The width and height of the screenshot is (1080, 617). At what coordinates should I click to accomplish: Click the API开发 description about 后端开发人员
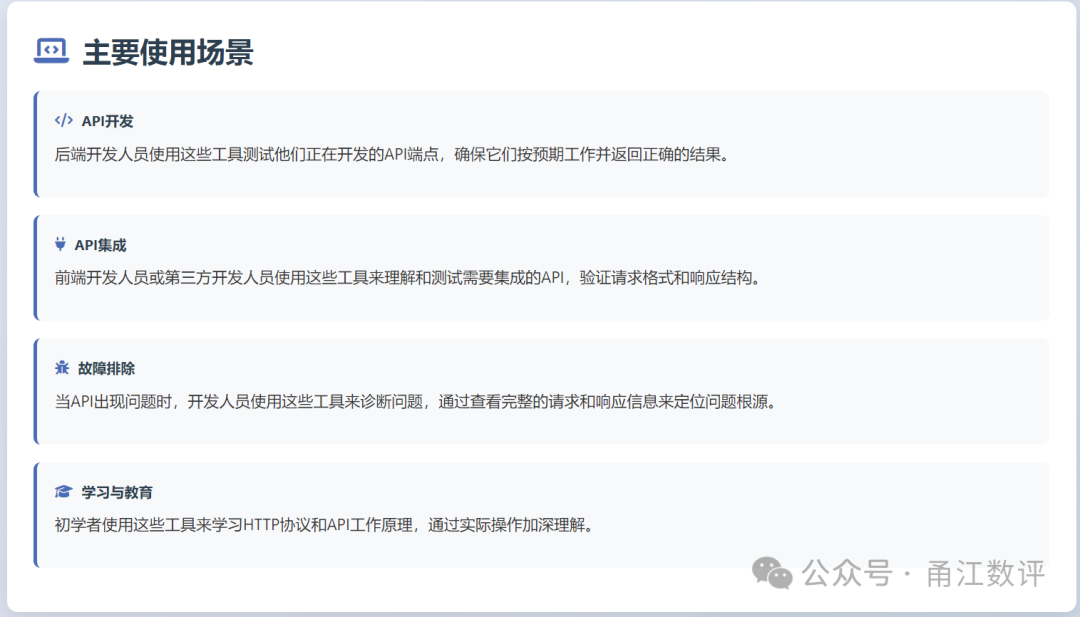click(x=391, y=154)
